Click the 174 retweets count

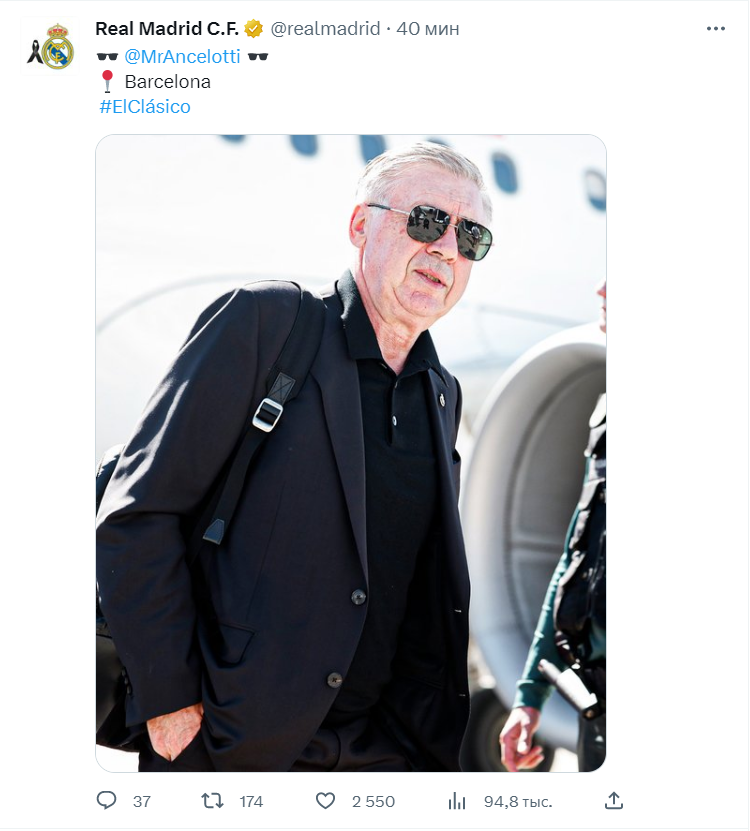click(251, 801)
